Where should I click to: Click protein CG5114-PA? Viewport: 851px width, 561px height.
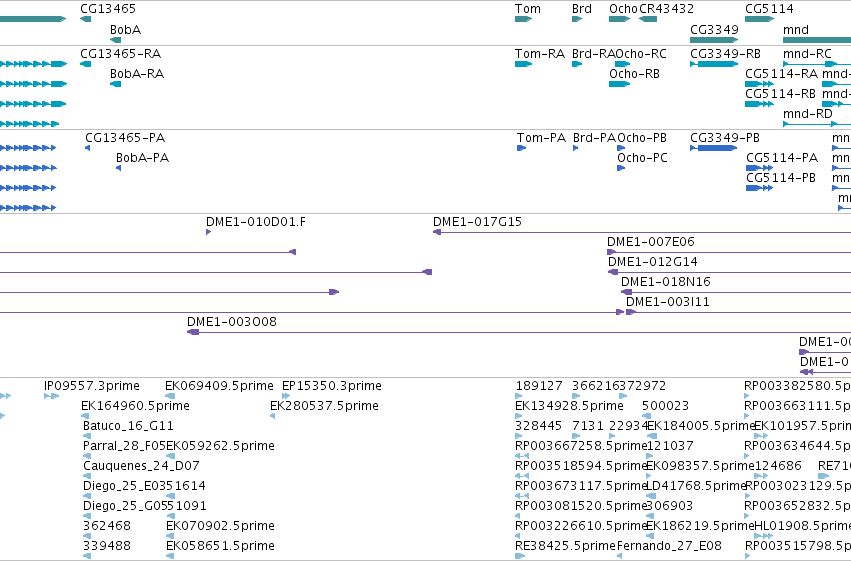click(782, 158)
